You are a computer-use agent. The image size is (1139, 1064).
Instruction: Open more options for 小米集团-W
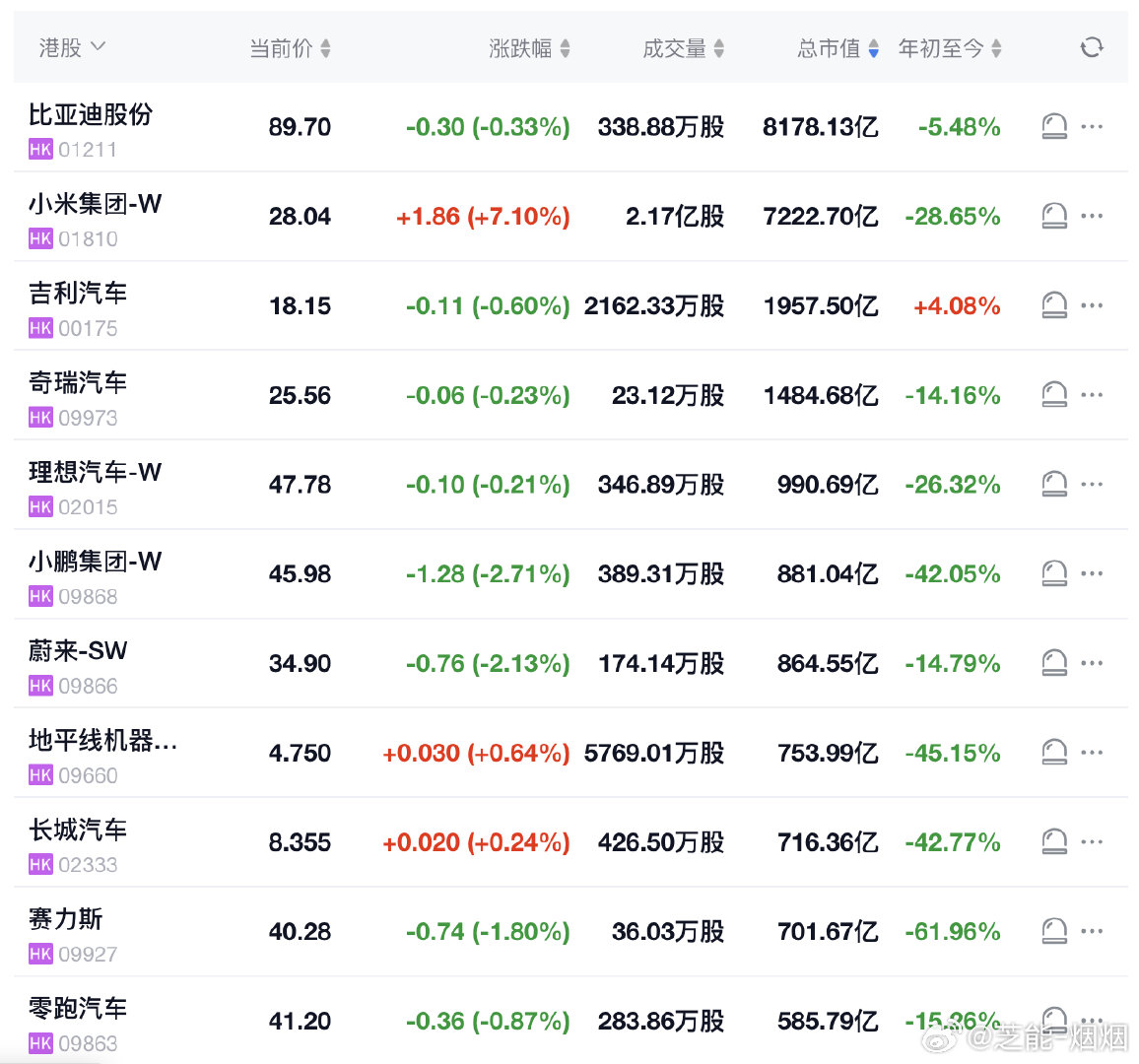(x=1092, y=216)
